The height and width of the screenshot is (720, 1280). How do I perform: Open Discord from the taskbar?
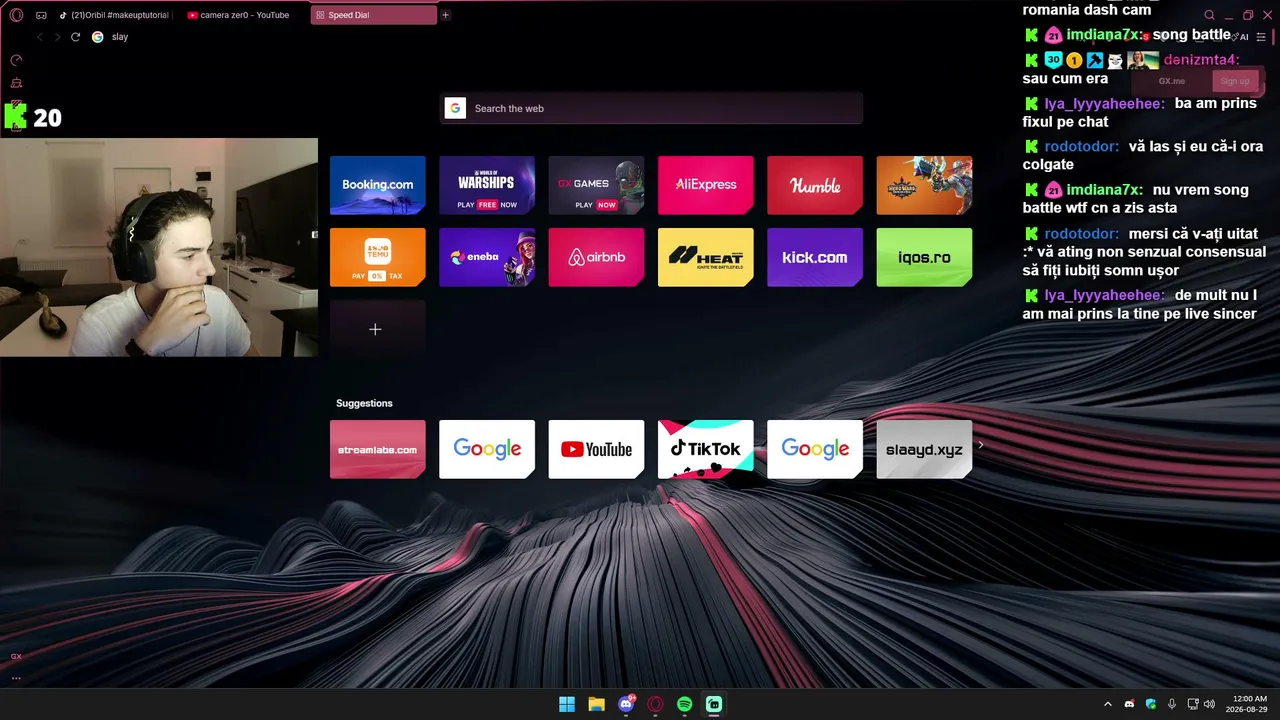[626, 704]
